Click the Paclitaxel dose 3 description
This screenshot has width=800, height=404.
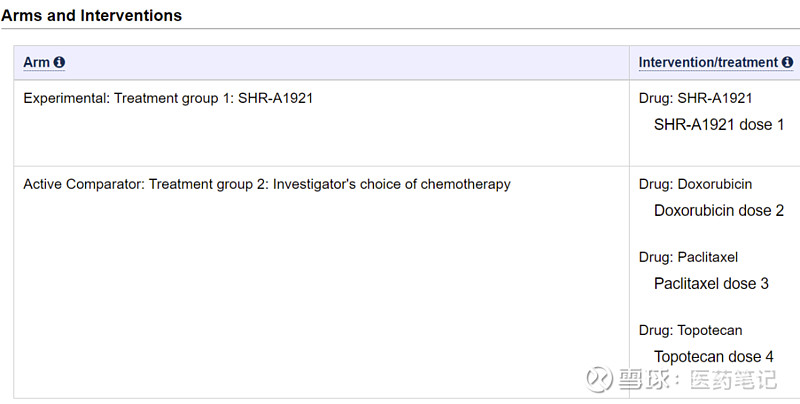click(711, 283)
